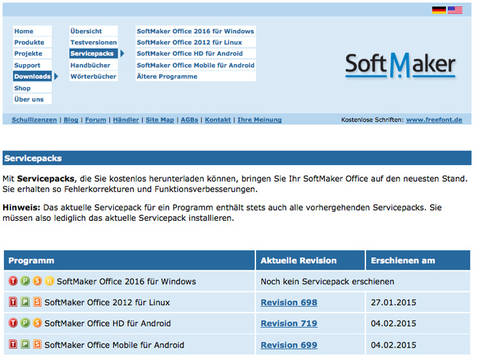This screenshot has width=480, height=363.
Task: Click orange Presentations icon in Office HD Android row
Action: coord(37,323)
